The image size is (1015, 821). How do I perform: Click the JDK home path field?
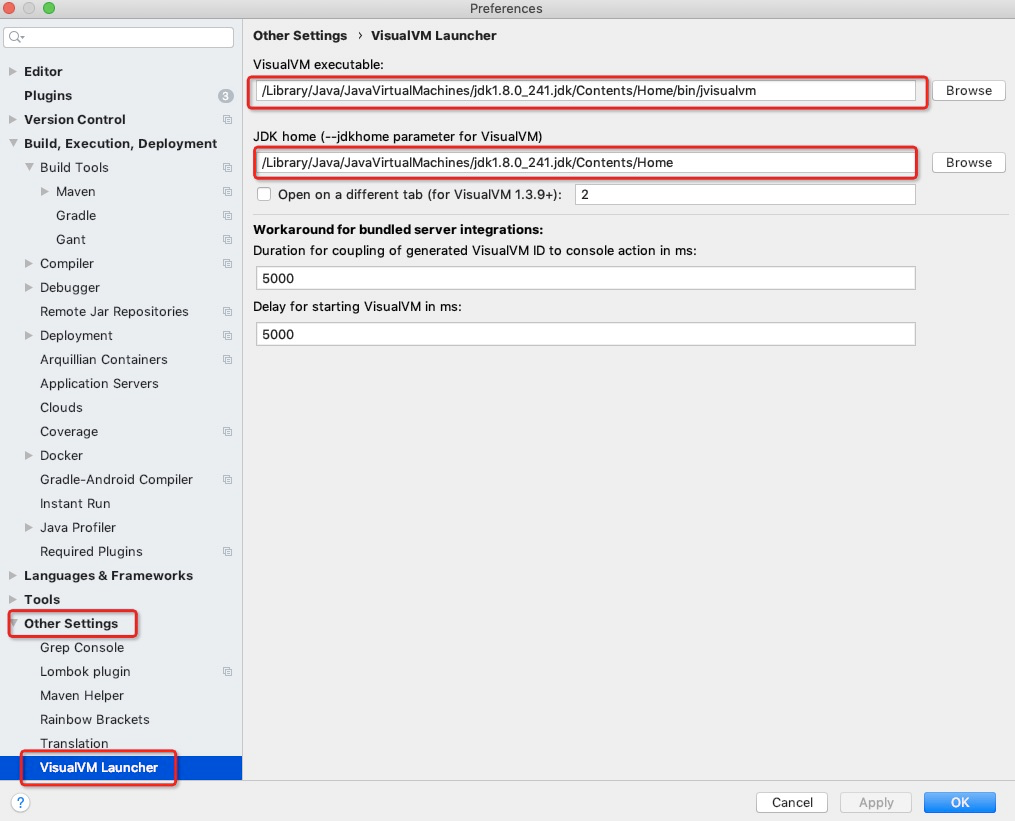click(x=586, y=163)
